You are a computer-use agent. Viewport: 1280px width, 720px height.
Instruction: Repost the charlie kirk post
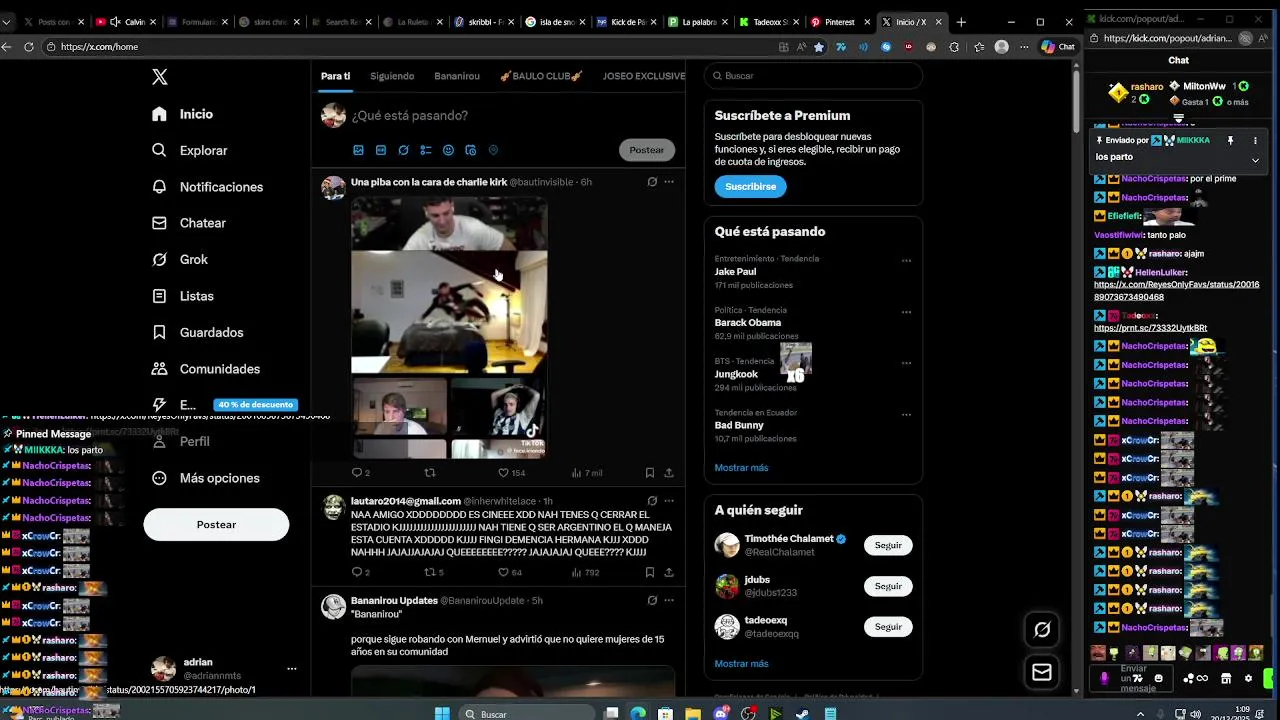coord(430,473)
